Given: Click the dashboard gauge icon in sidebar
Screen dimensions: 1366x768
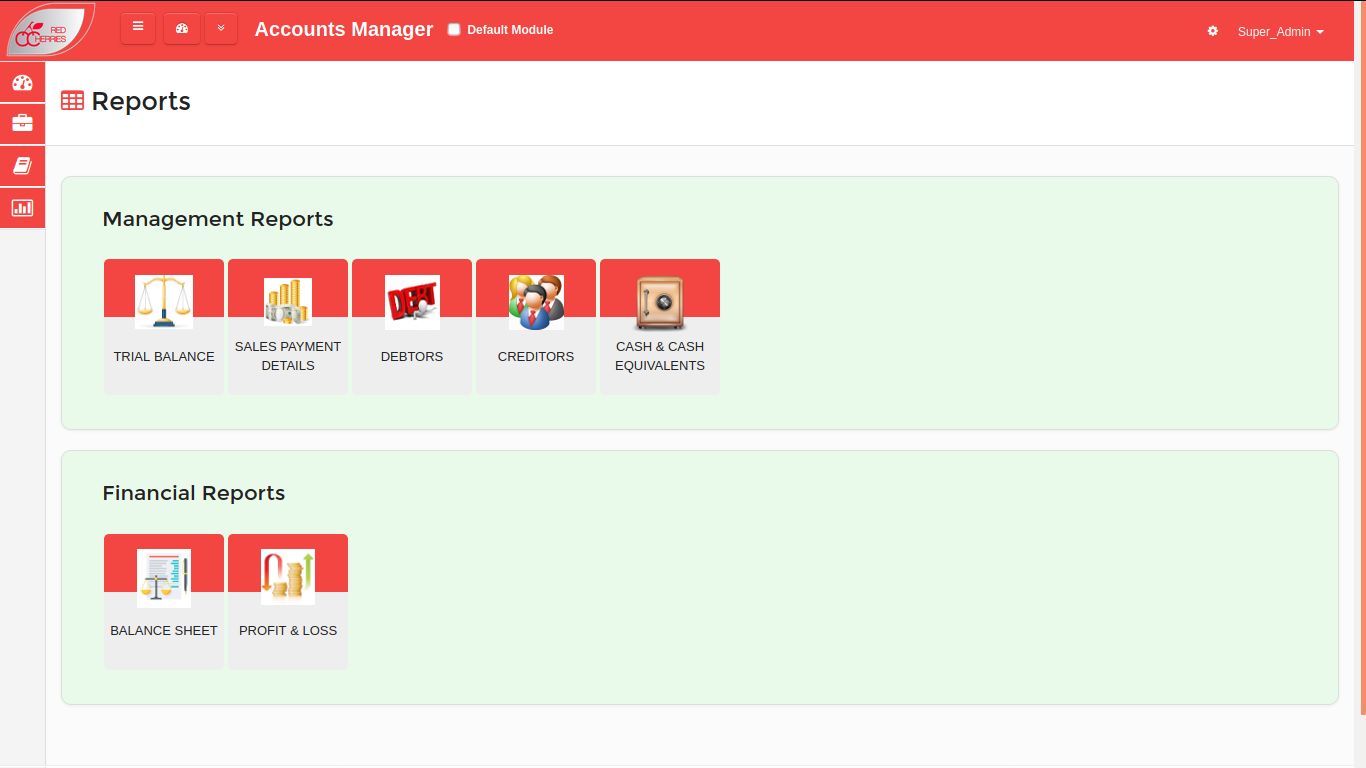Looking at the screenshot, I should tap(22, 82).
